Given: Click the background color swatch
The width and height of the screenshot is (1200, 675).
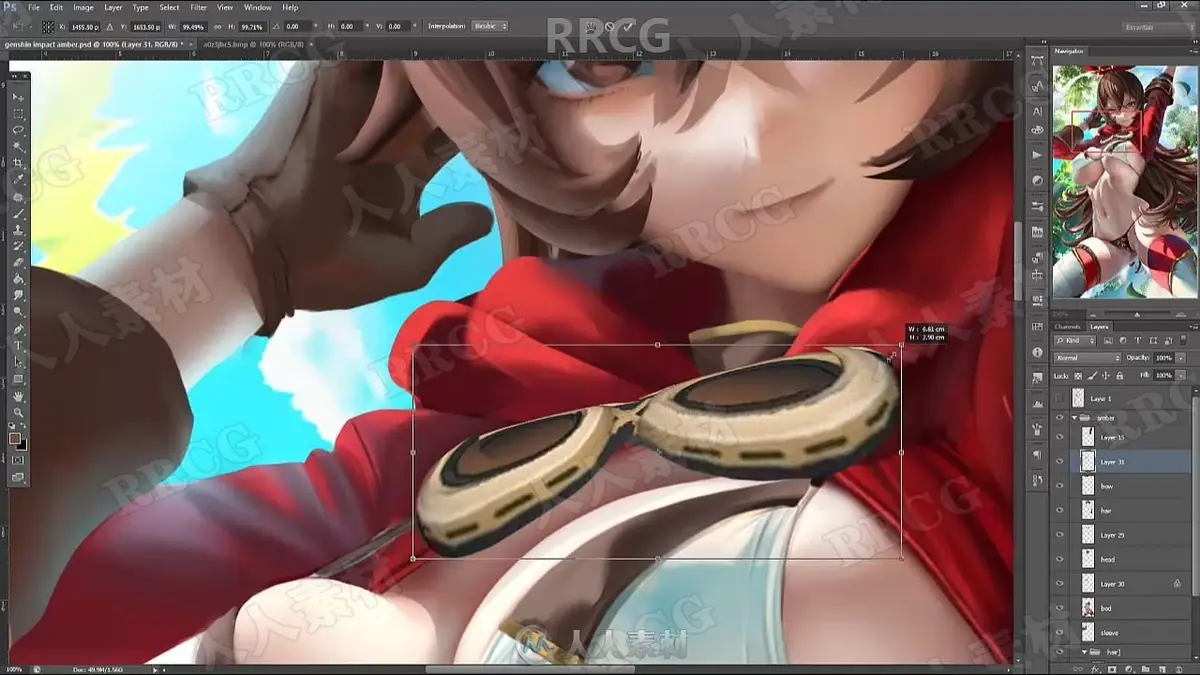Looking at the screenshot, I should point(22,443).
